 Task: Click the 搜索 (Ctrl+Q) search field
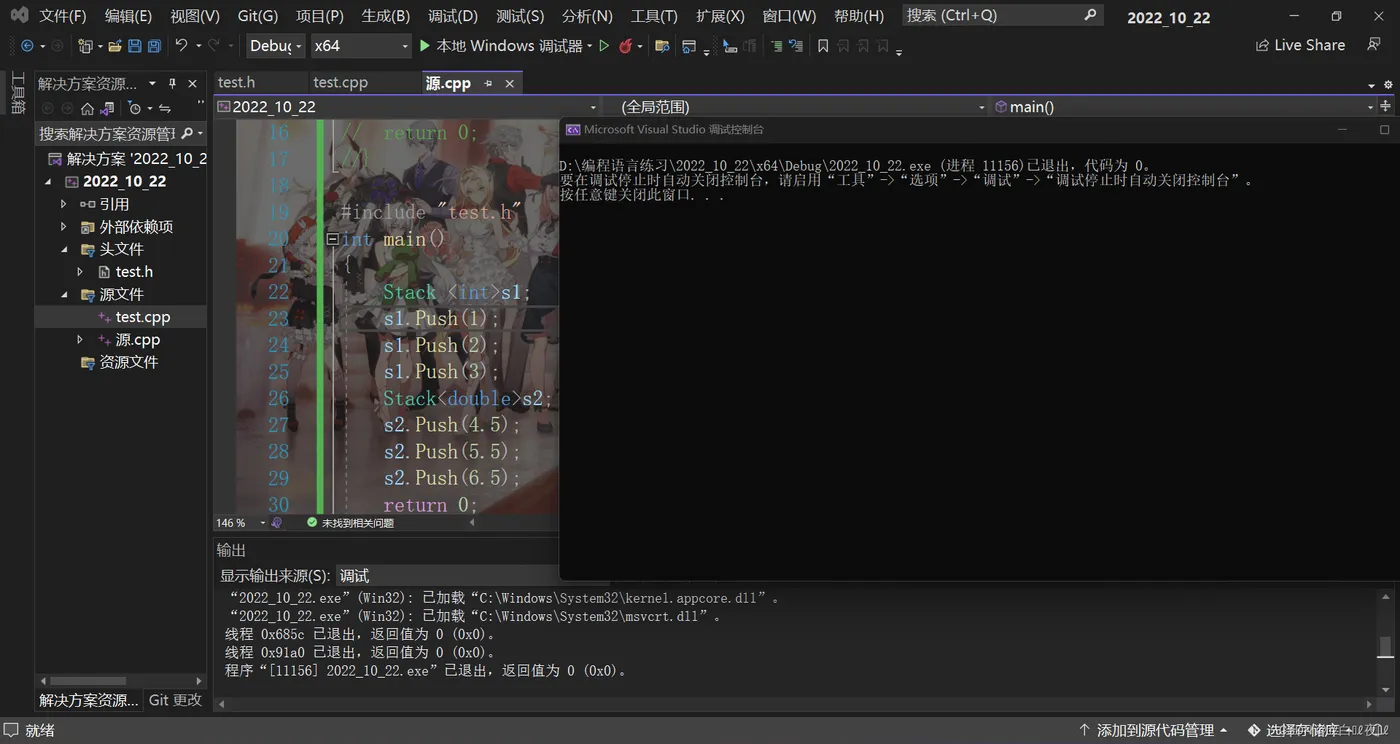[1002, 15]
